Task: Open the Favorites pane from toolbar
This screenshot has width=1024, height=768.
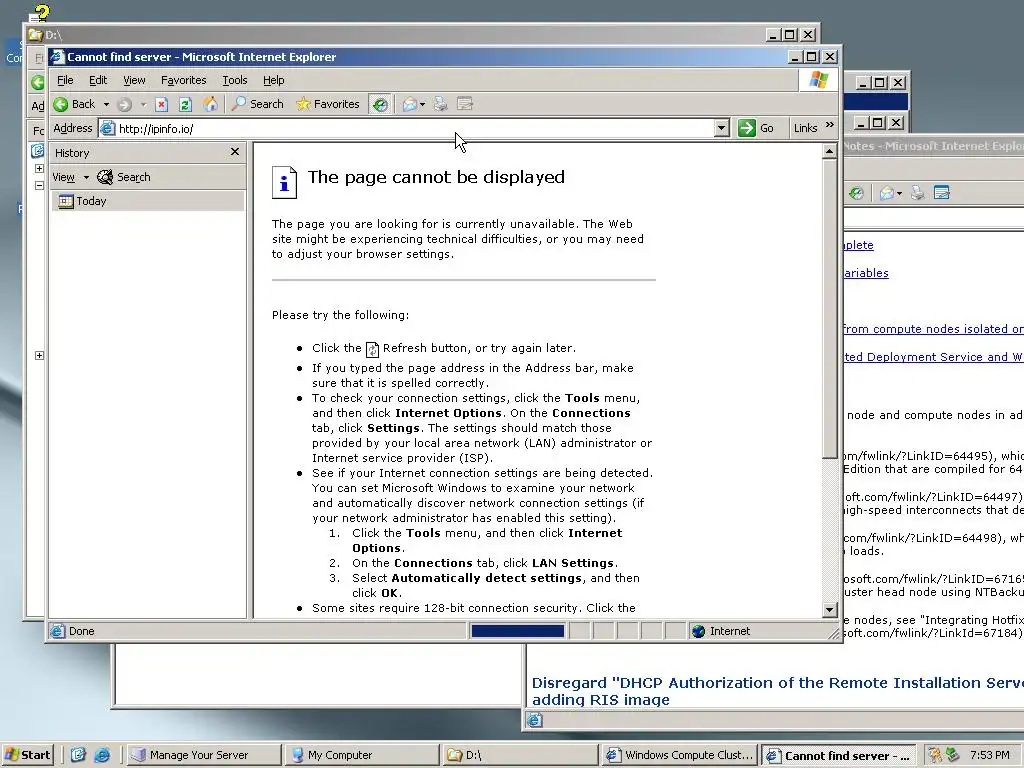Action: [x=328, y=104]
